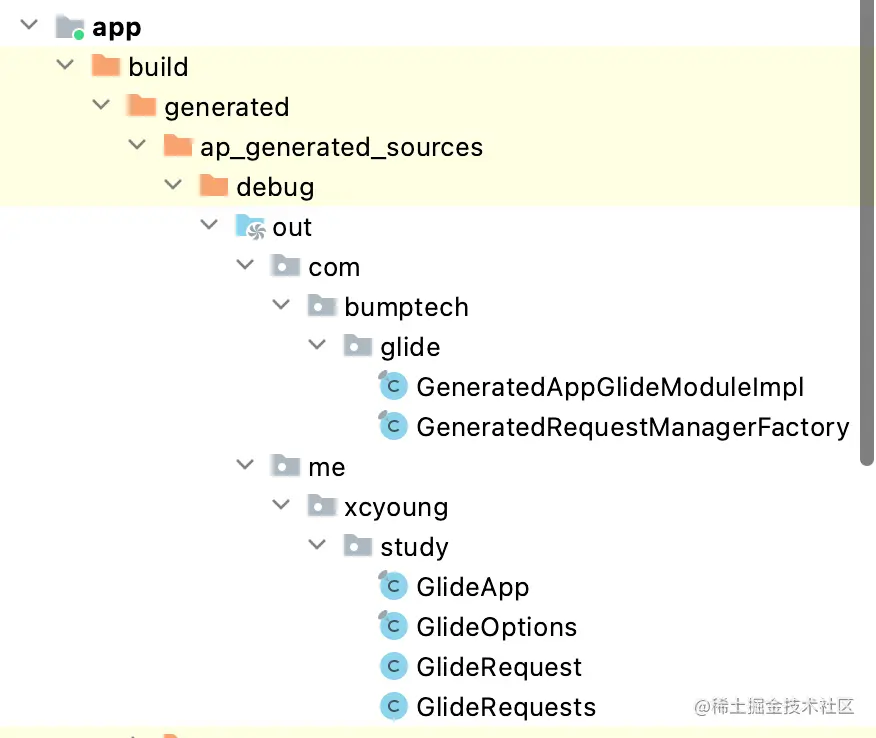Click the project tree vertical scrollbar
Screen dimensions: 876x738
coord(867,232)
